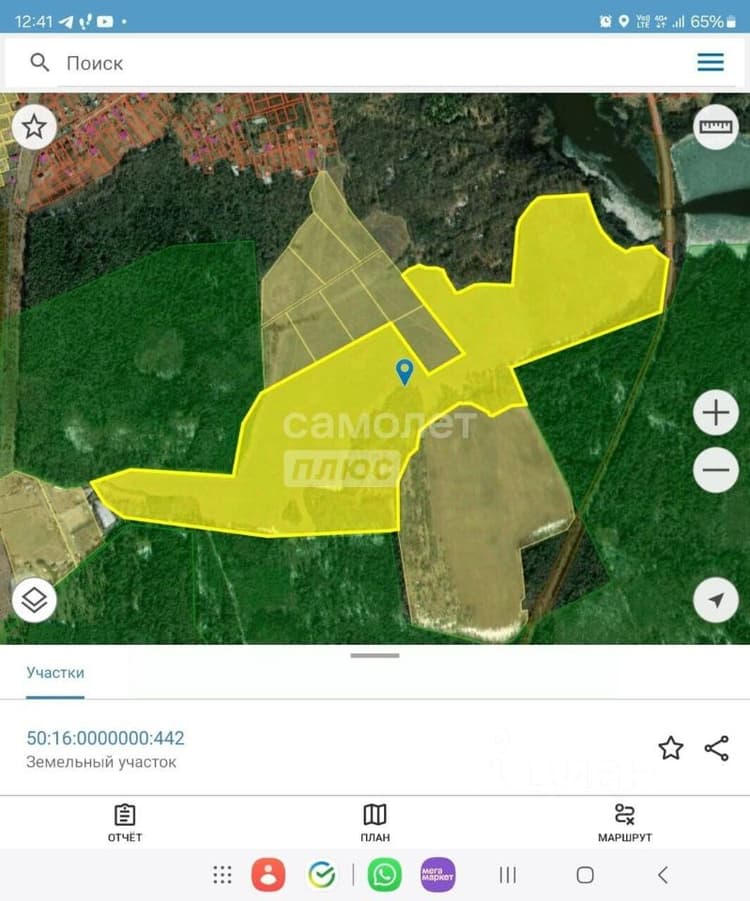
Task: Open the ОТЧЁТ report
Action: tap(125, 823)
